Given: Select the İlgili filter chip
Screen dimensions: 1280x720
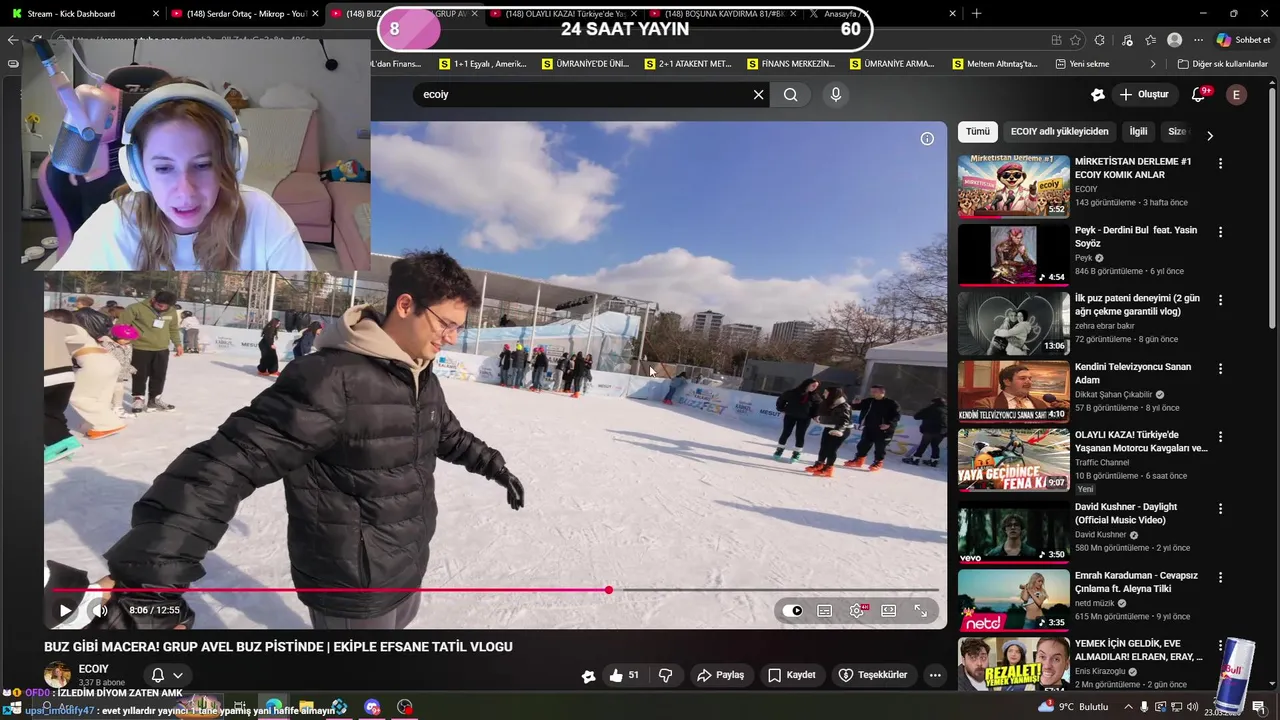Looking at the screenshot, I should coord(1138,131).
